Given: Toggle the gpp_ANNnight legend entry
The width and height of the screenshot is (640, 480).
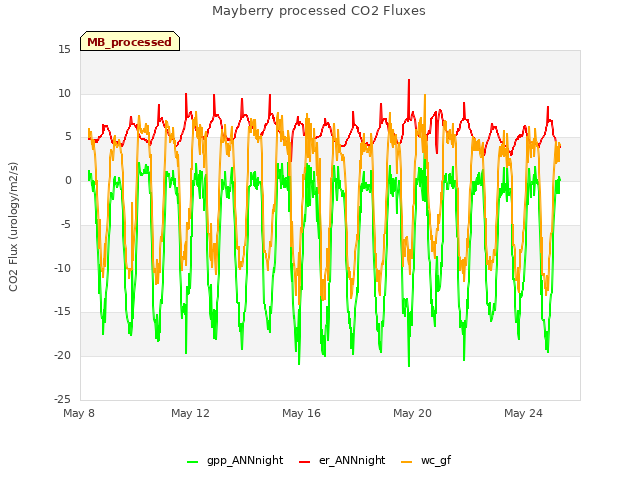Looking at the screenshot, I should click(235, 460).
